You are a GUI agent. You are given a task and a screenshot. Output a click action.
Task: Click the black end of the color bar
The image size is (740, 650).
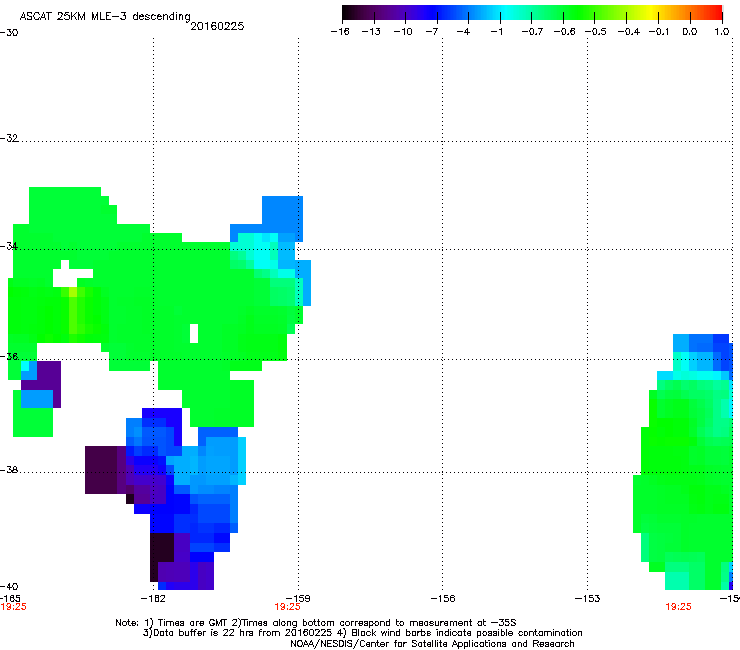coord(348,13)
